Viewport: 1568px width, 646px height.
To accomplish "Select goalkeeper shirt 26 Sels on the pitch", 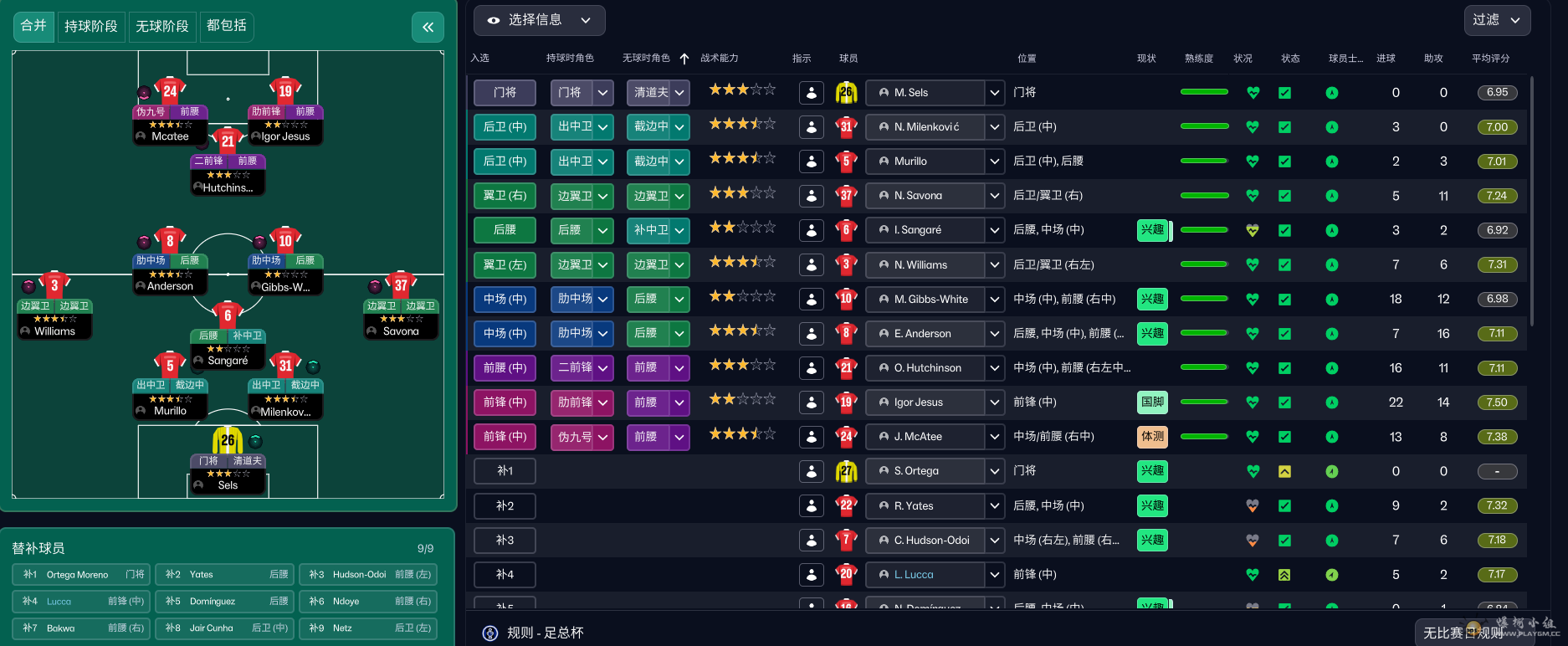I will point(228,439).
